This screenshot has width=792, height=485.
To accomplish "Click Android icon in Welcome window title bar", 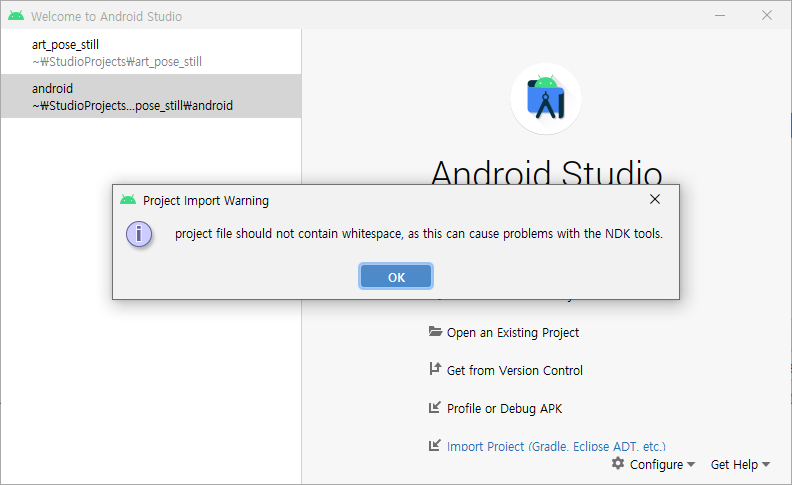I will tap(16, 16).
